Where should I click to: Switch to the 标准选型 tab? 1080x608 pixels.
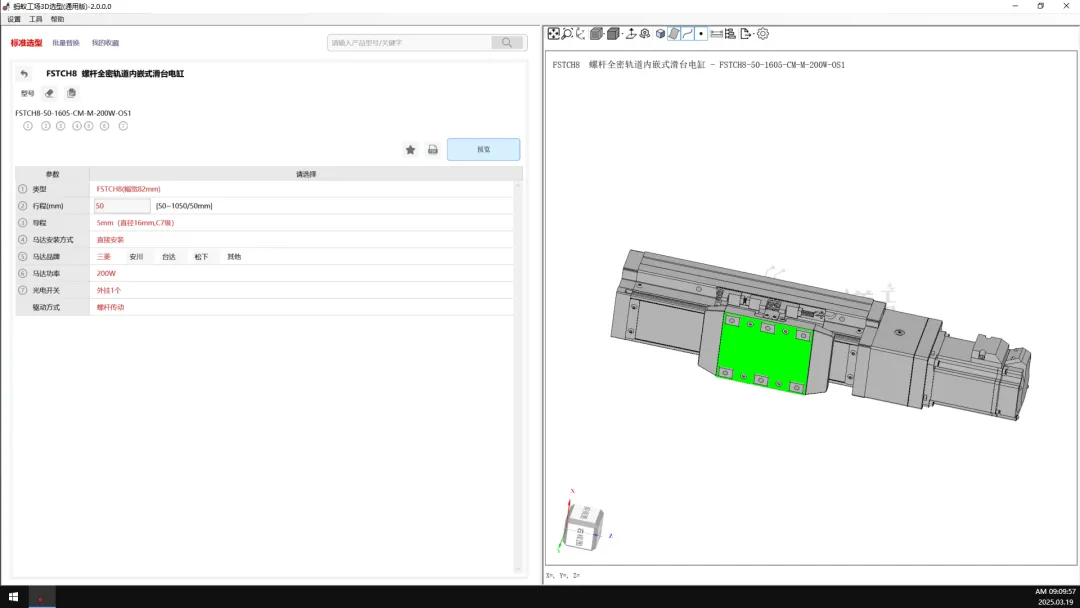tap(26, 43)
